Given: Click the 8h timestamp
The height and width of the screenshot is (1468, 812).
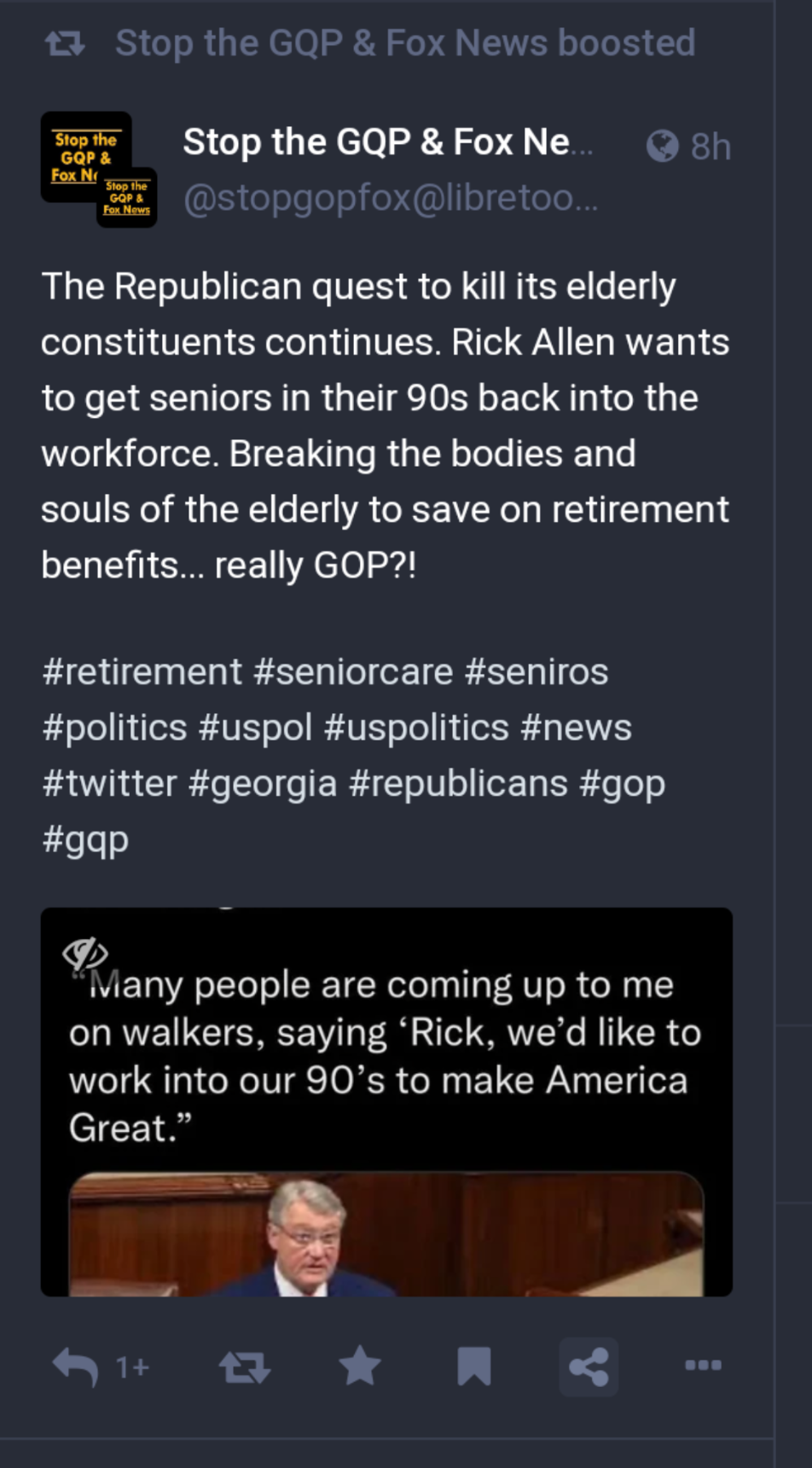Looking at the screenshot, I should point(710,147).
